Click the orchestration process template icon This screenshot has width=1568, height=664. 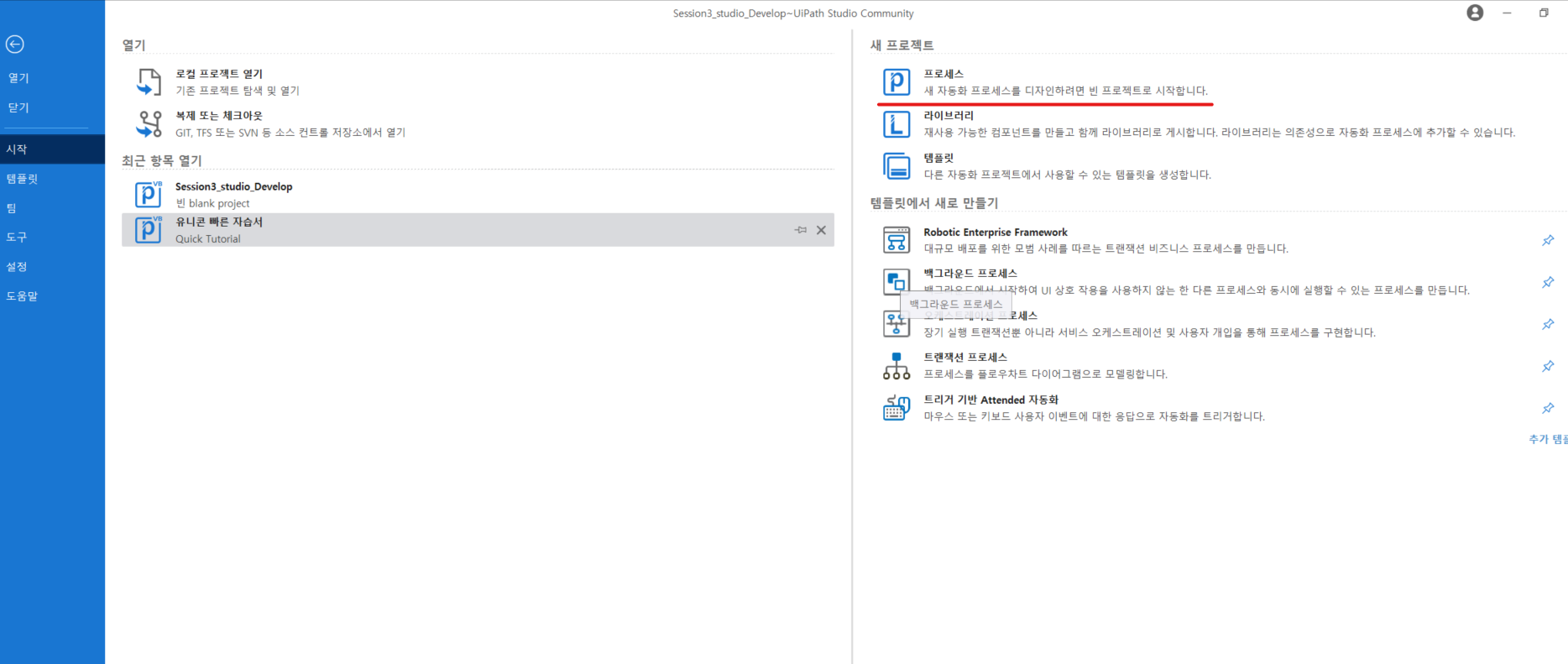tap(895, 324)
